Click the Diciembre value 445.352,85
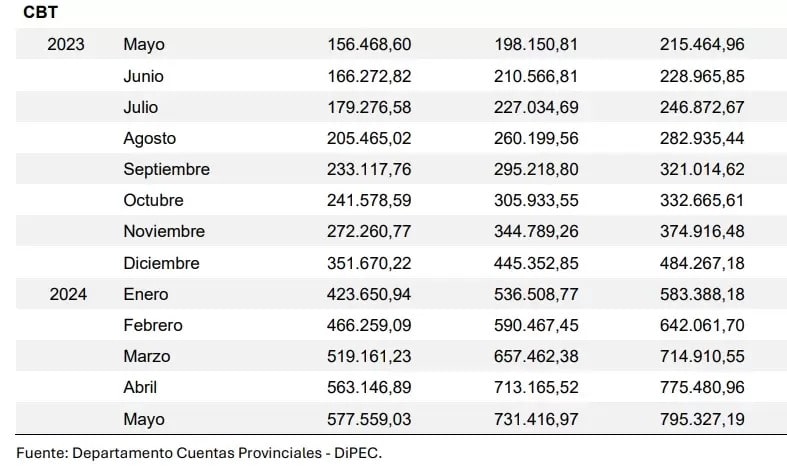This screenshot has height=470, width=787. (x=536, y=263)
